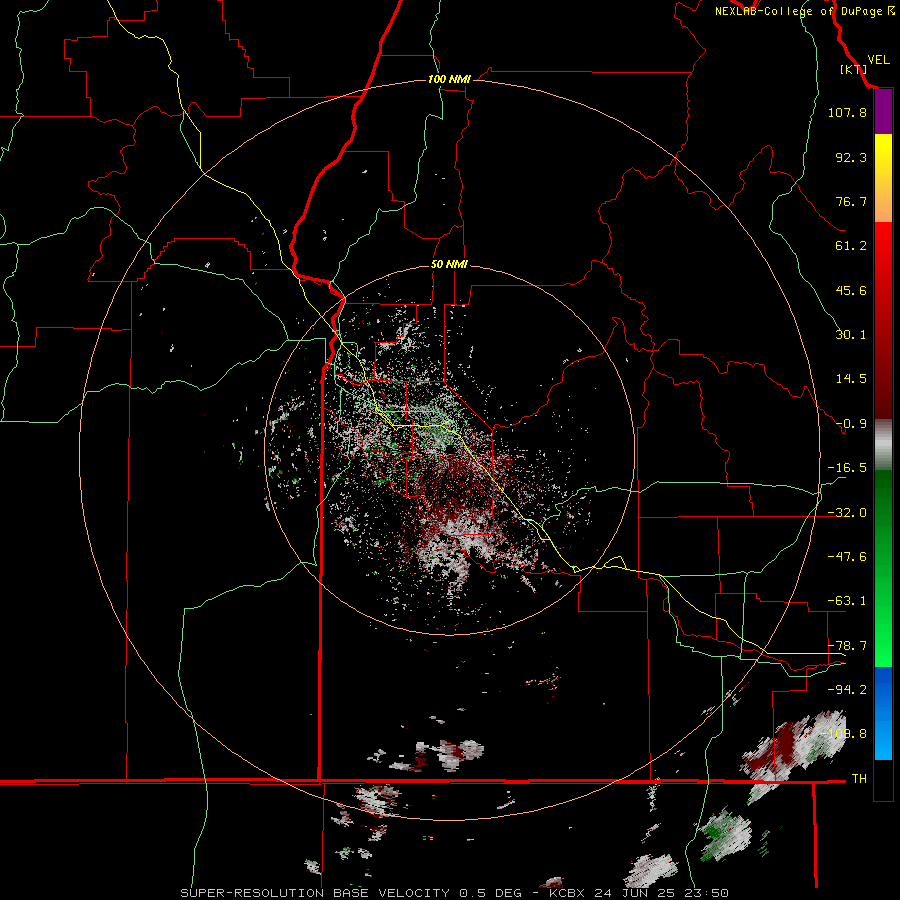
Task: Click the 30.1 scale value
Action: [x=851, y=335]
